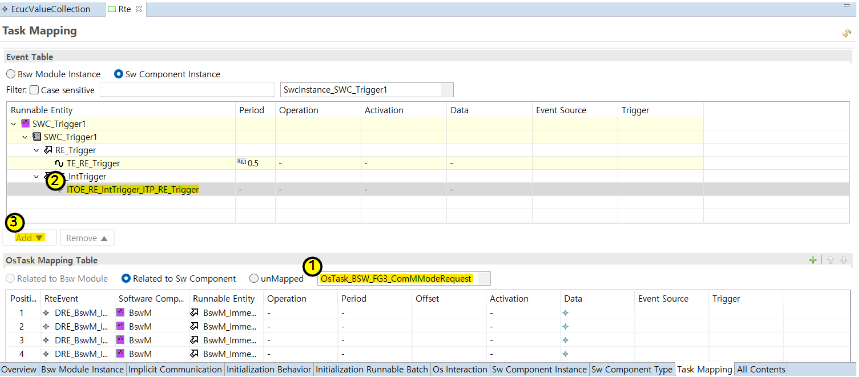Viewport: 859px width, 377px height.
Task: Open the Os Interaction tab
Action: (x=460, y=369)
